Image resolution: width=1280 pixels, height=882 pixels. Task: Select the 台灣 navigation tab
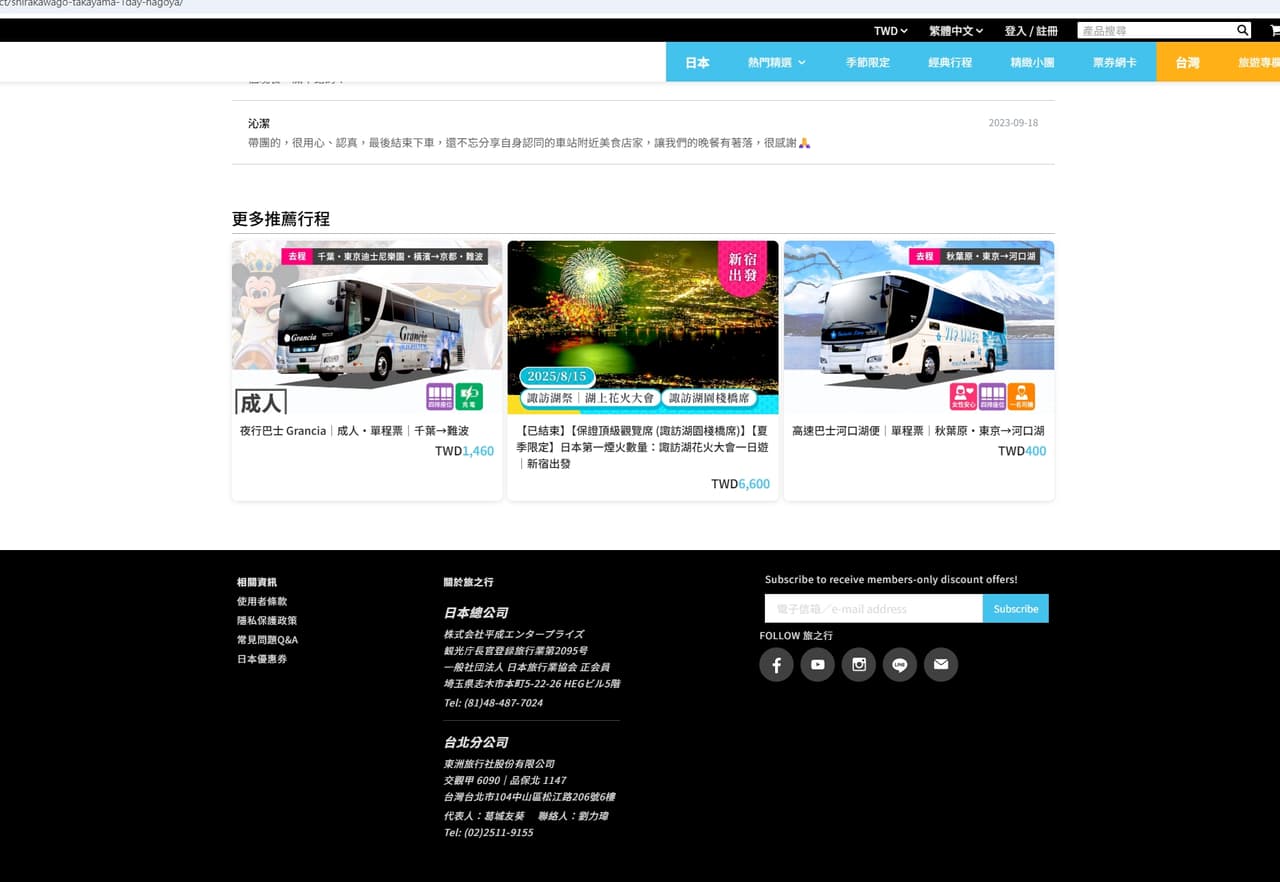[x=1187, y=62]
